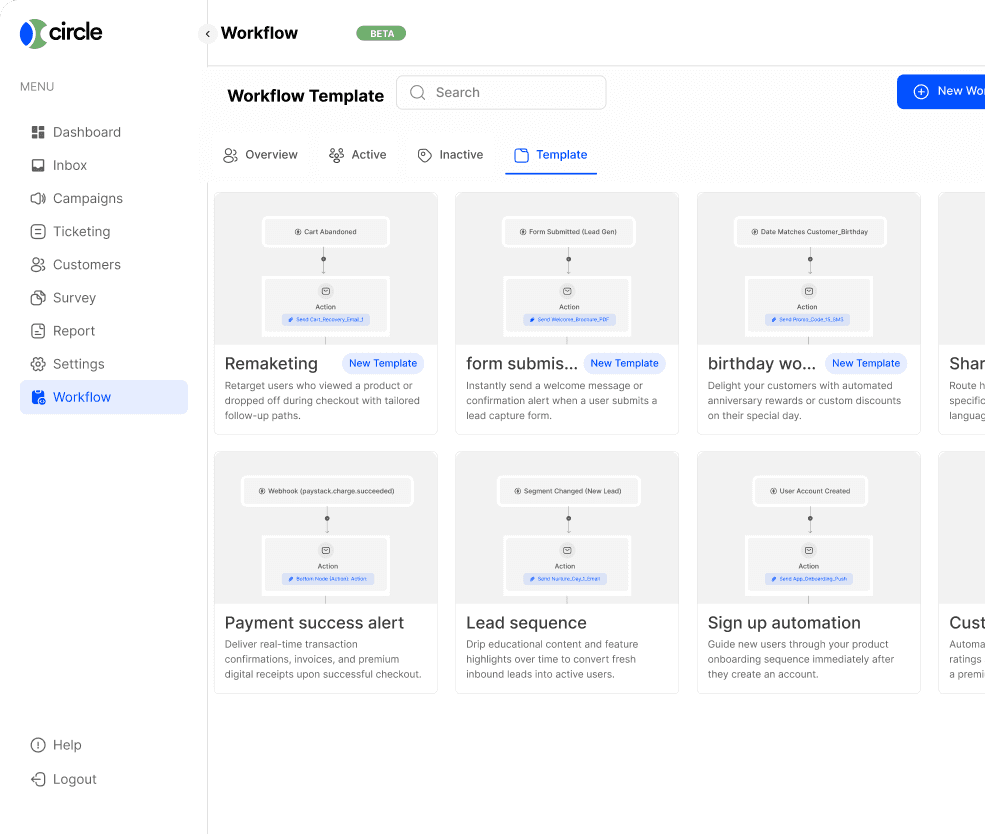Click the Inactive tag icon
985x834 pixels.
pos(425,155)
